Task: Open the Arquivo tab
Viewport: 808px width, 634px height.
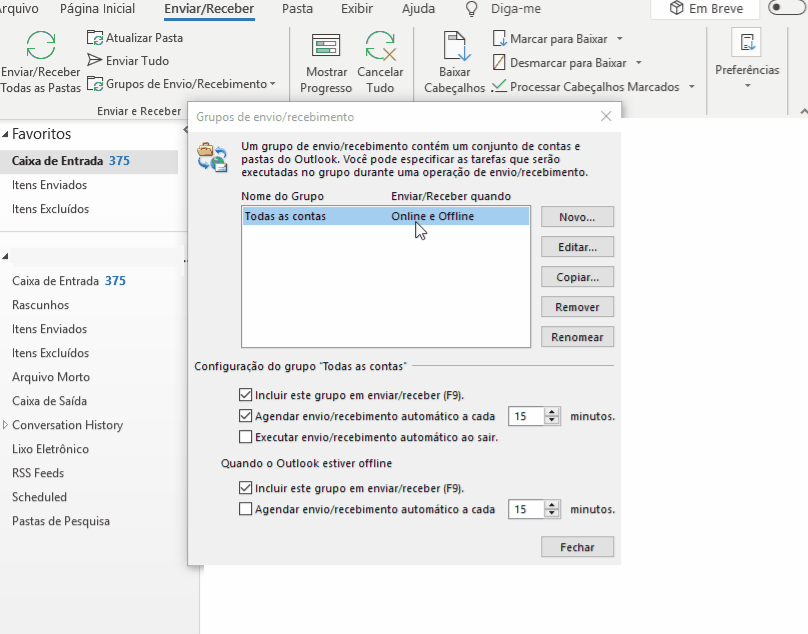Action: [19, 9]
